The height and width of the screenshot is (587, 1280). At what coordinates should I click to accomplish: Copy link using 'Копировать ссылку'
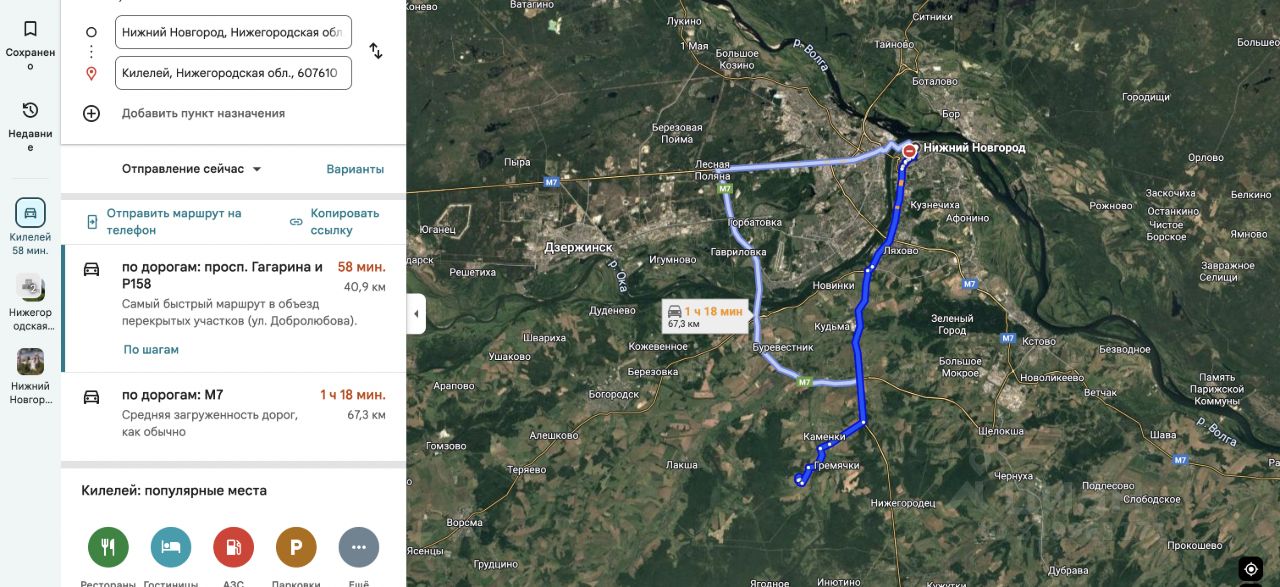coord(335,222)
